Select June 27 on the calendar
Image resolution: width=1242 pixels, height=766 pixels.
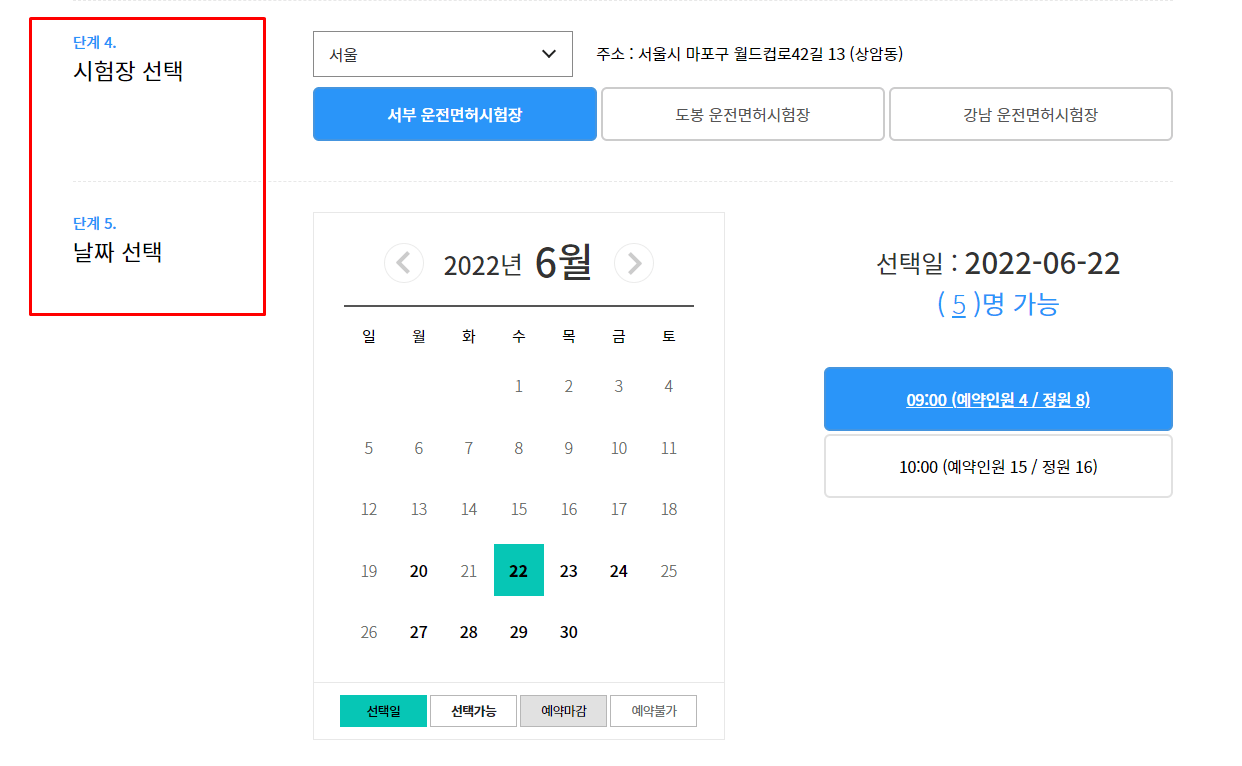[x=418, y=631]
